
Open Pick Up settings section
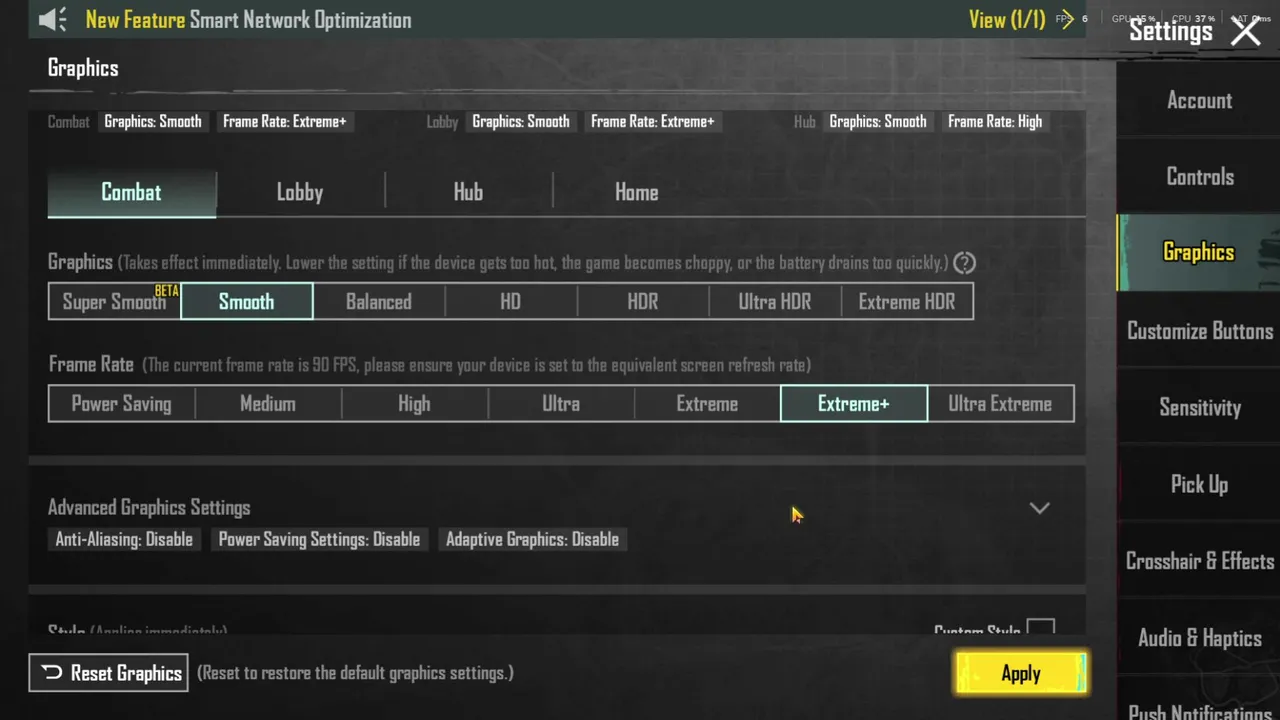(x=1199, y=485)
